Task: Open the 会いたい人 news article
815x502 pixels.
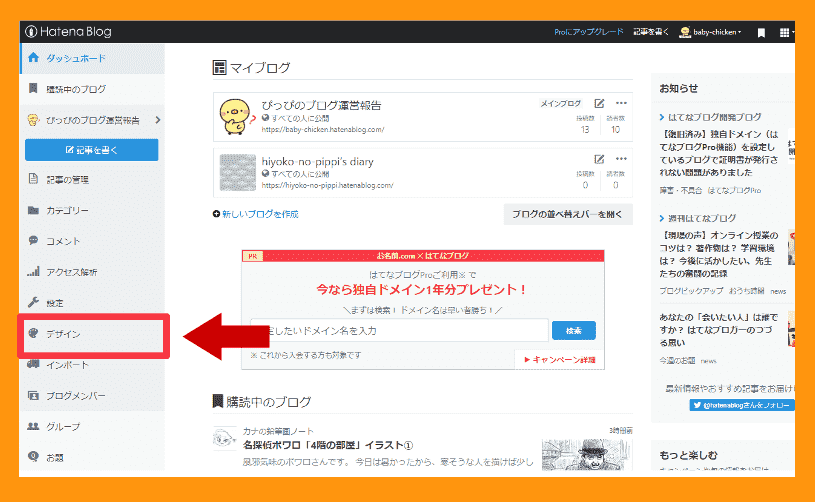Action: (719, 329)
